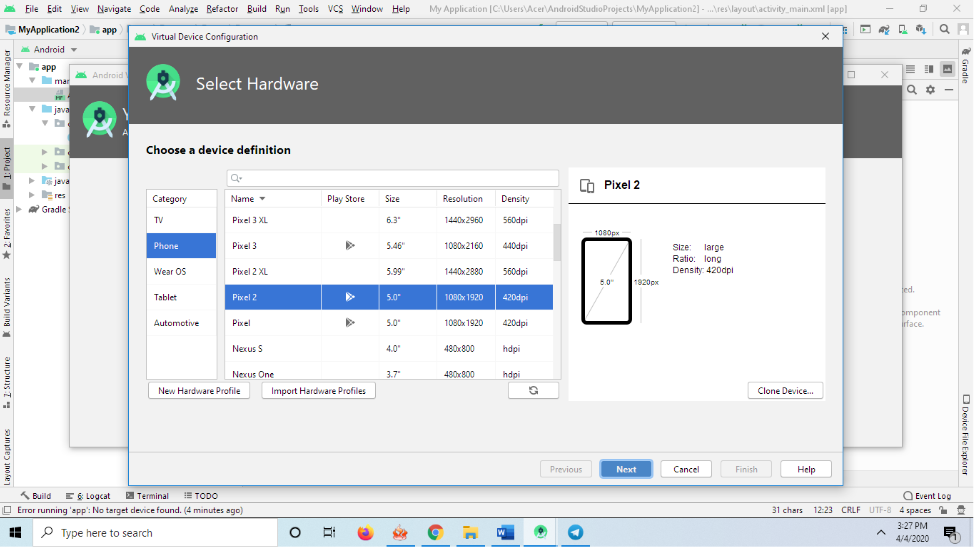974x552 pixels.
Task: Click the device search input field
Action: pyautogui.click(x=393, y=178)
